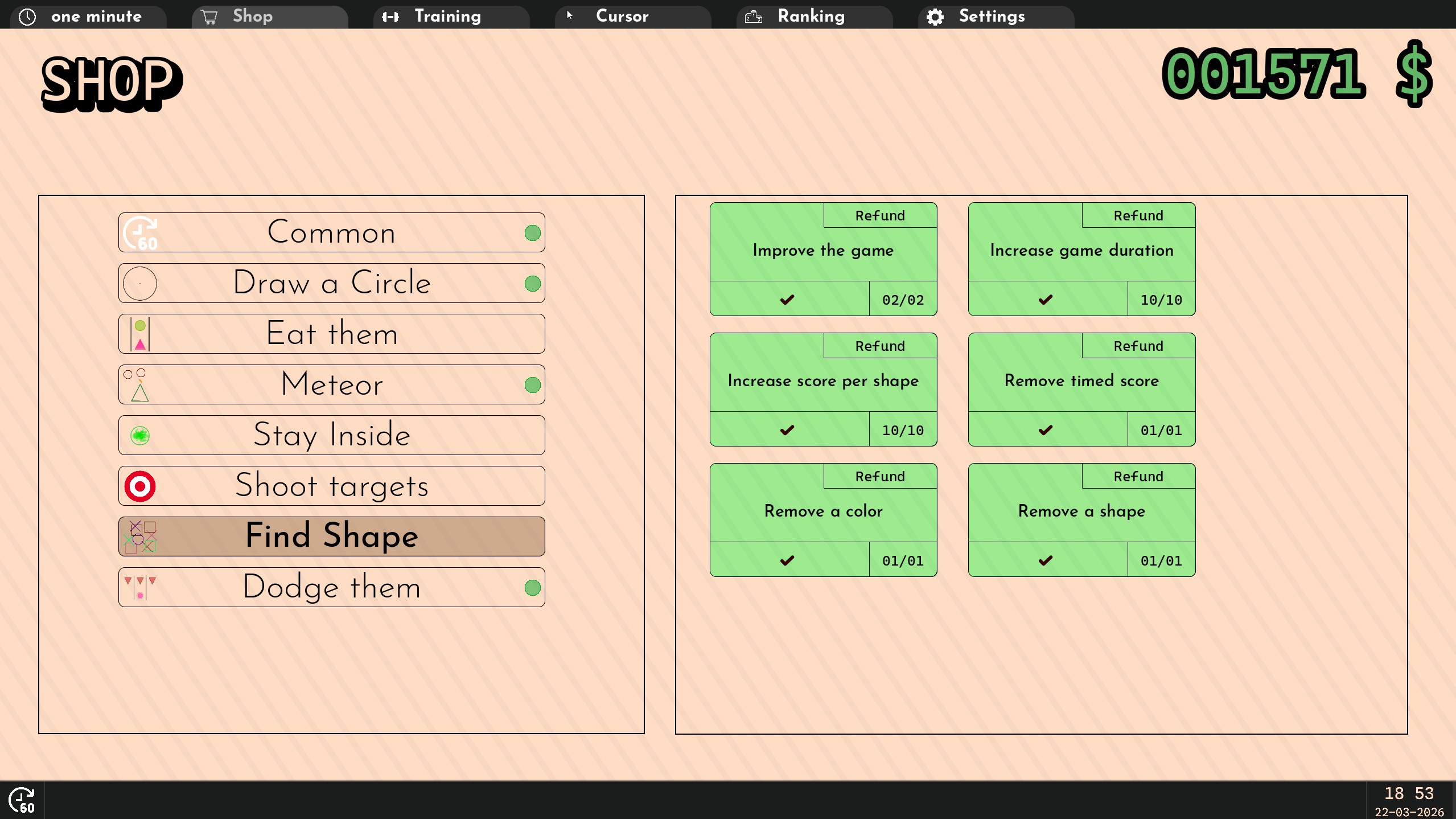The width and height of the screenshot is (1456, 819).
Task: Toggle the checkmark under Remove timed score
Action: (x=1047, y=430)
